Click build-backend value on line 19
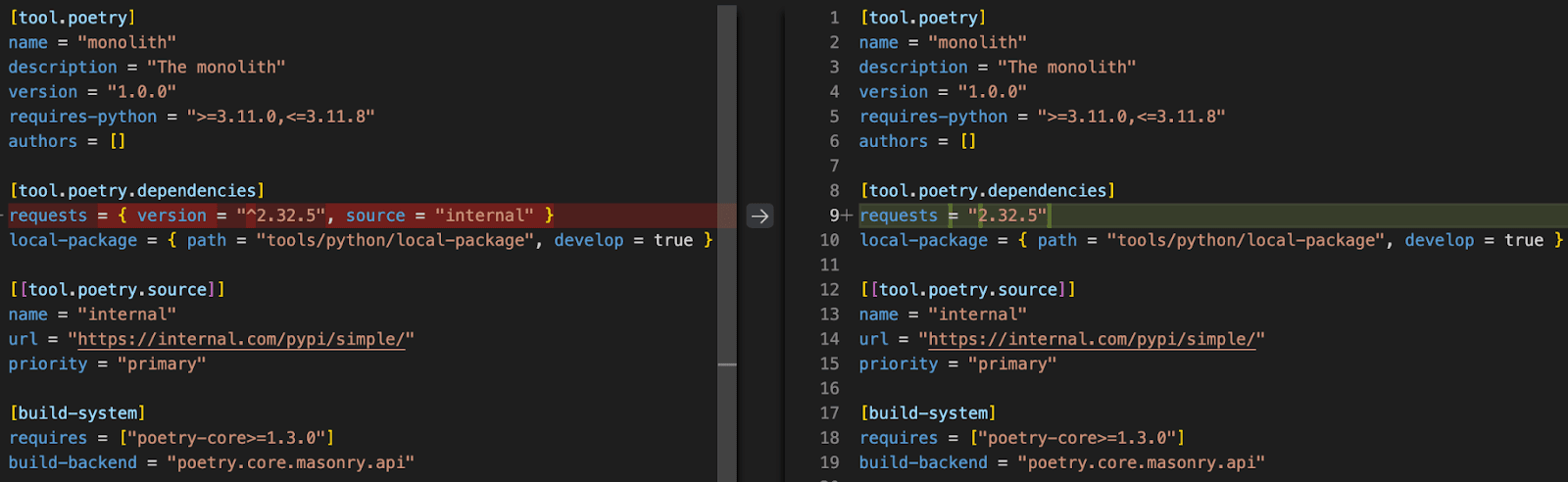 click(x=1142, y=462)
